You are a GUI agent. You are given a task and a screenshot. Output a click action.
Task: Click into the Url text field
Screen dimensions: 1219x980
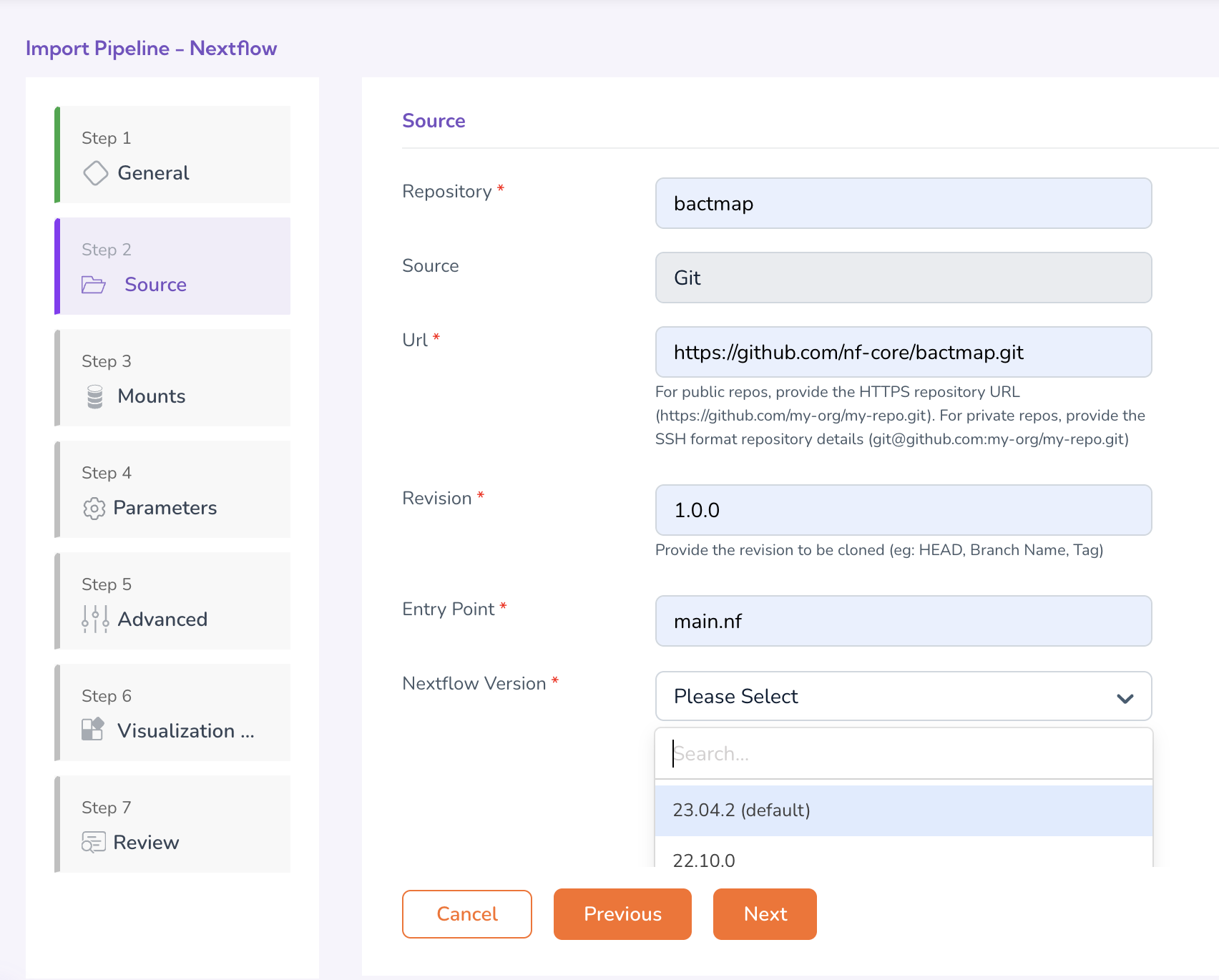pyautogui.click(x=903, y=353)
